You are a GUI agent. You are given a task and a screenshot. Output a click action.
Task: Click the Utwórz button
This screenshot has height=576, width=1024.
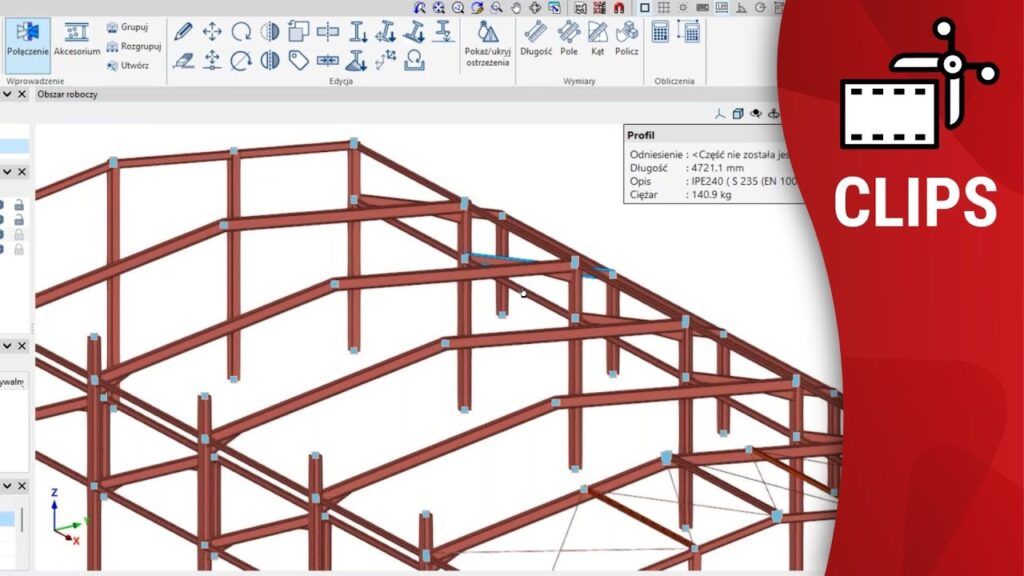pos(128,66)
